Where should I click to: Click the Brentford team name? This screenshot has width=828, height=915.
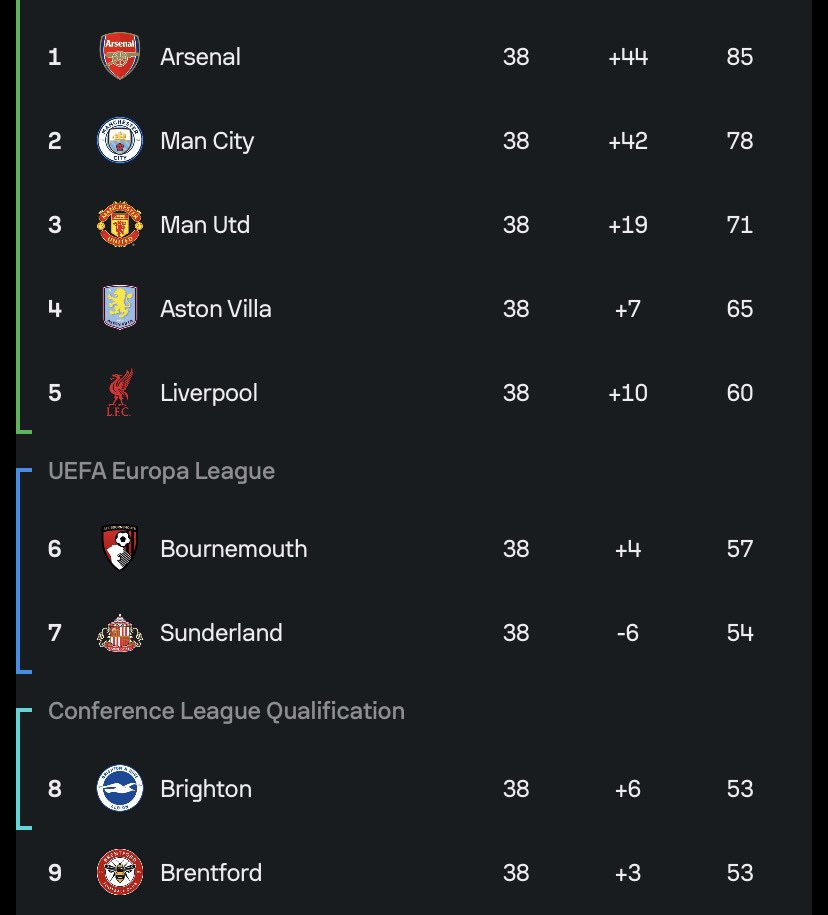211,873
